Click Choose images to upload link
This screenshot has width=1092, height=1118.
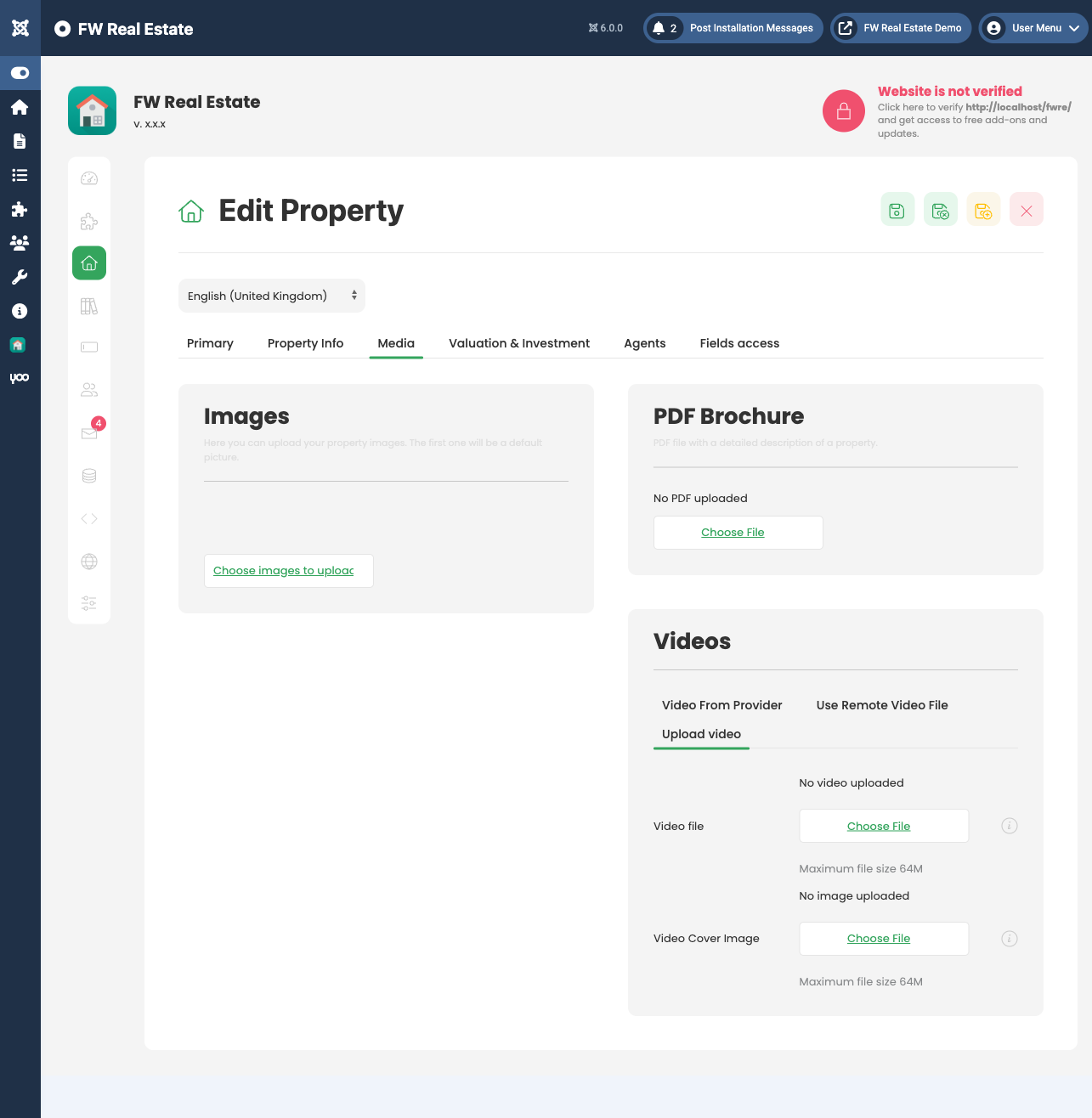click(284, 571)
